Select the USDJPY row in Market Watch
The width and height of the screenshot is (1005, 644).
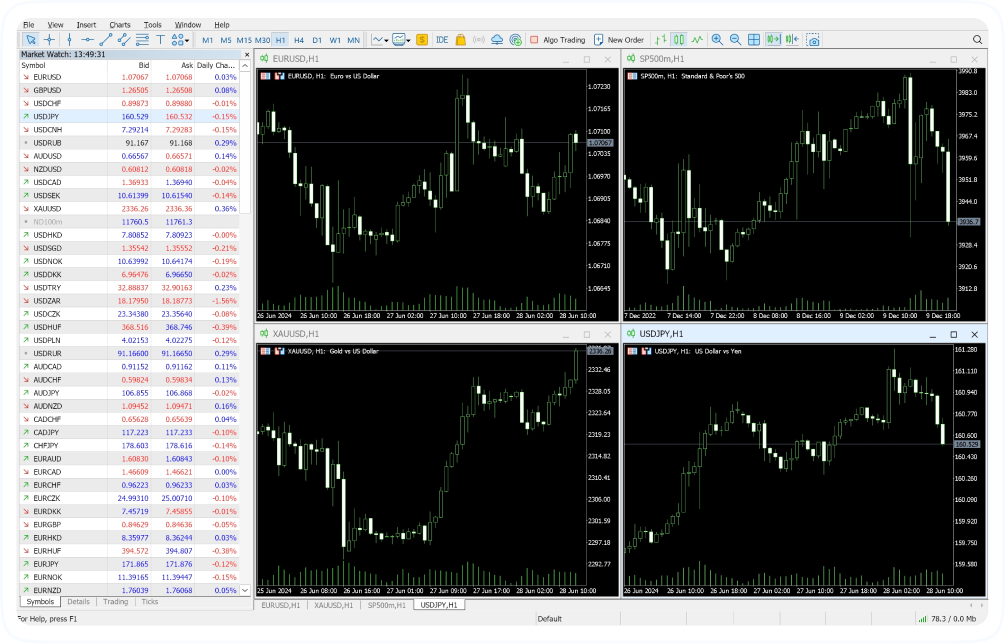tap(48, 116)
